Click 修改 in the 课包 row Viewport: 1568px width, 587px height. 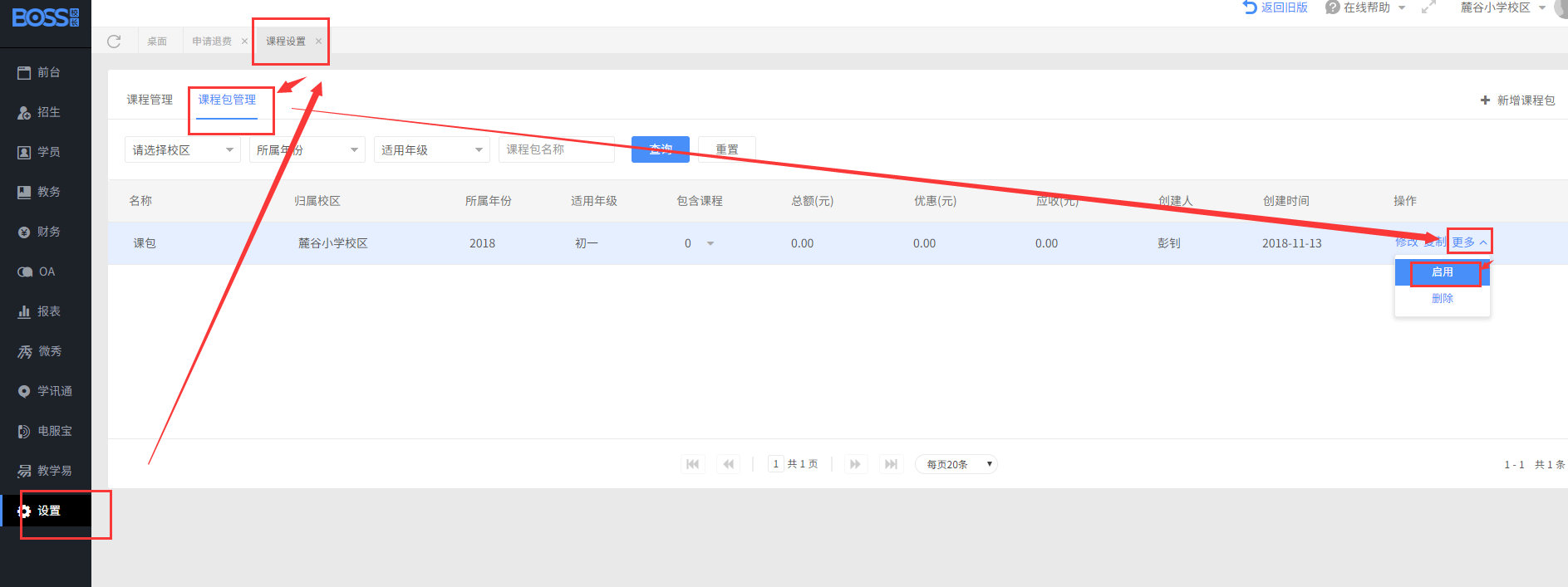(1406, 242)
